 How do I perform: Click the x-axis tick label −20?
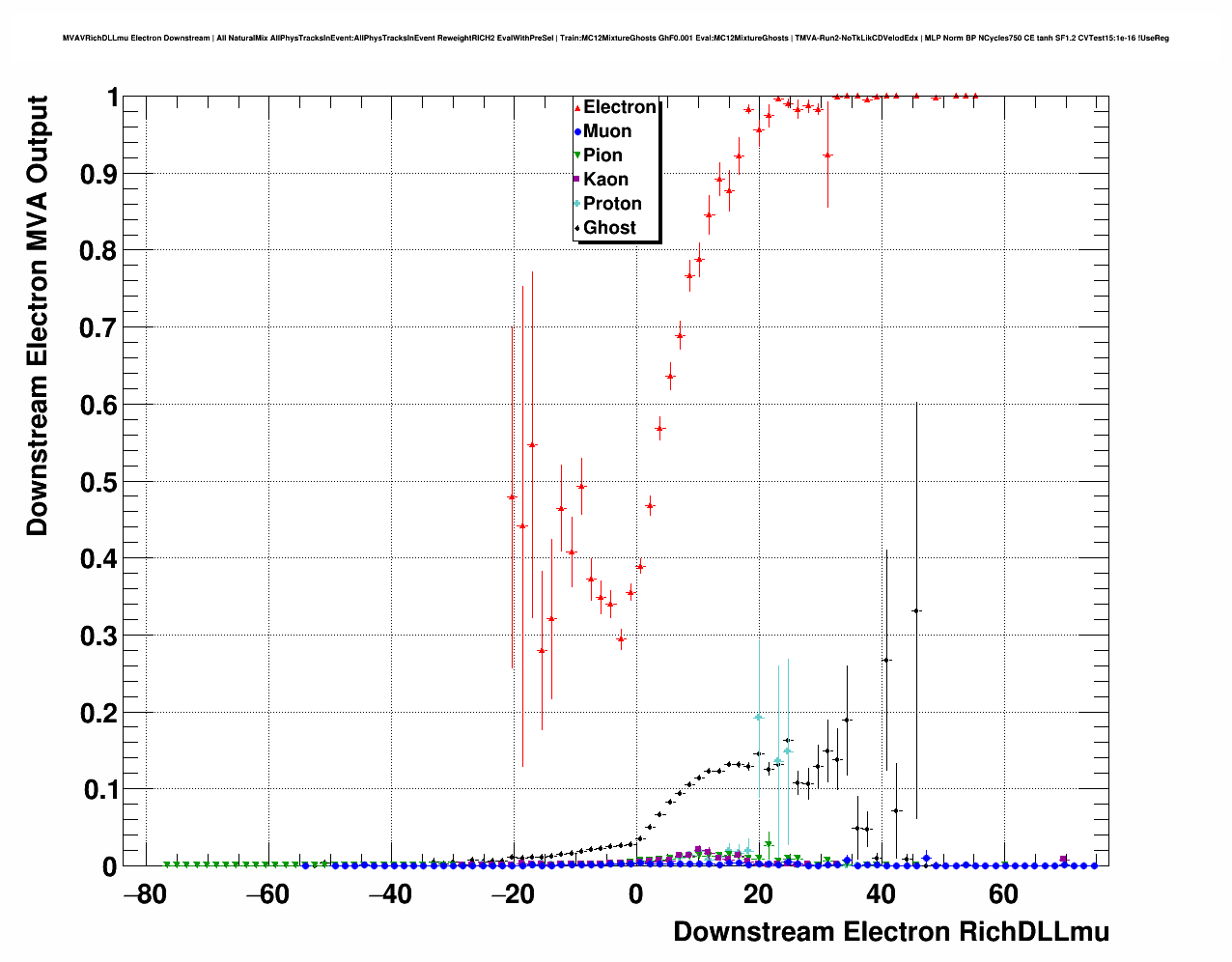point(513,894)
